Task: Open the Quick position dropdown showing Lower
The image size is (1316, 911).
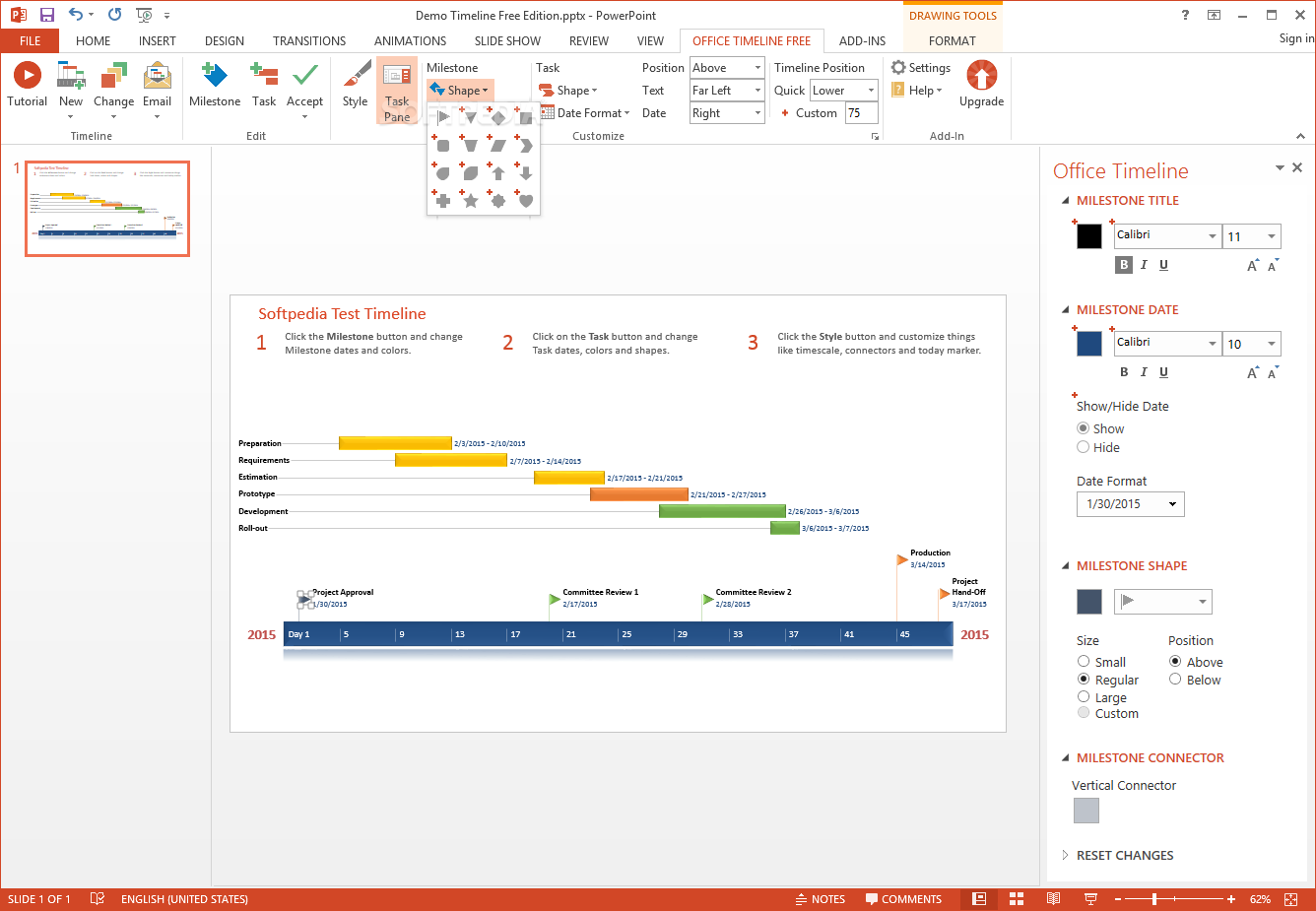Action: pyautogui.click(x=844, y=90)
